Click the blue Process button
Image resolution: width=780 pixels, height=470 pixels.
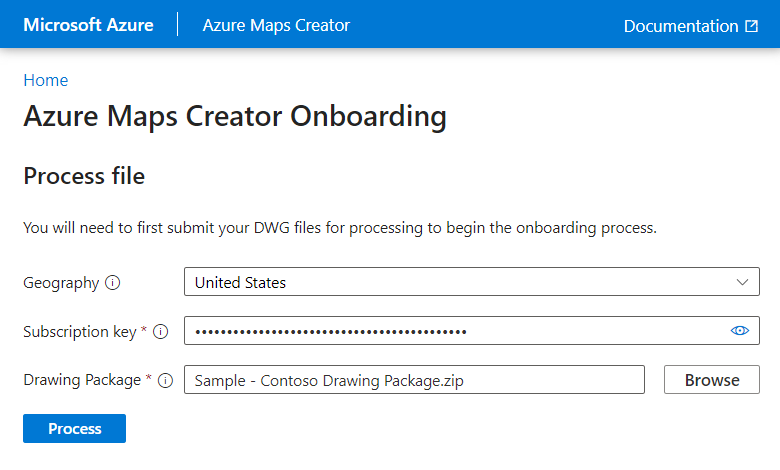click(x=74, y=428)
